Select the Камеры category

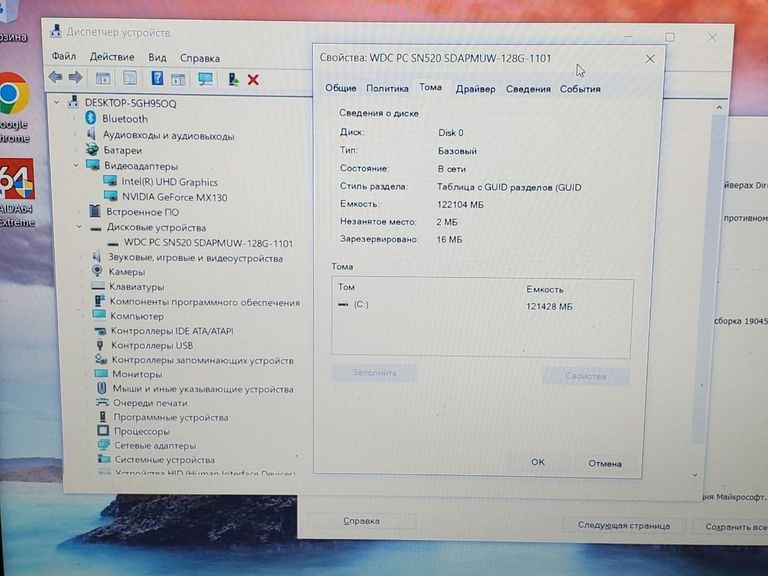(x=126, y=271)
